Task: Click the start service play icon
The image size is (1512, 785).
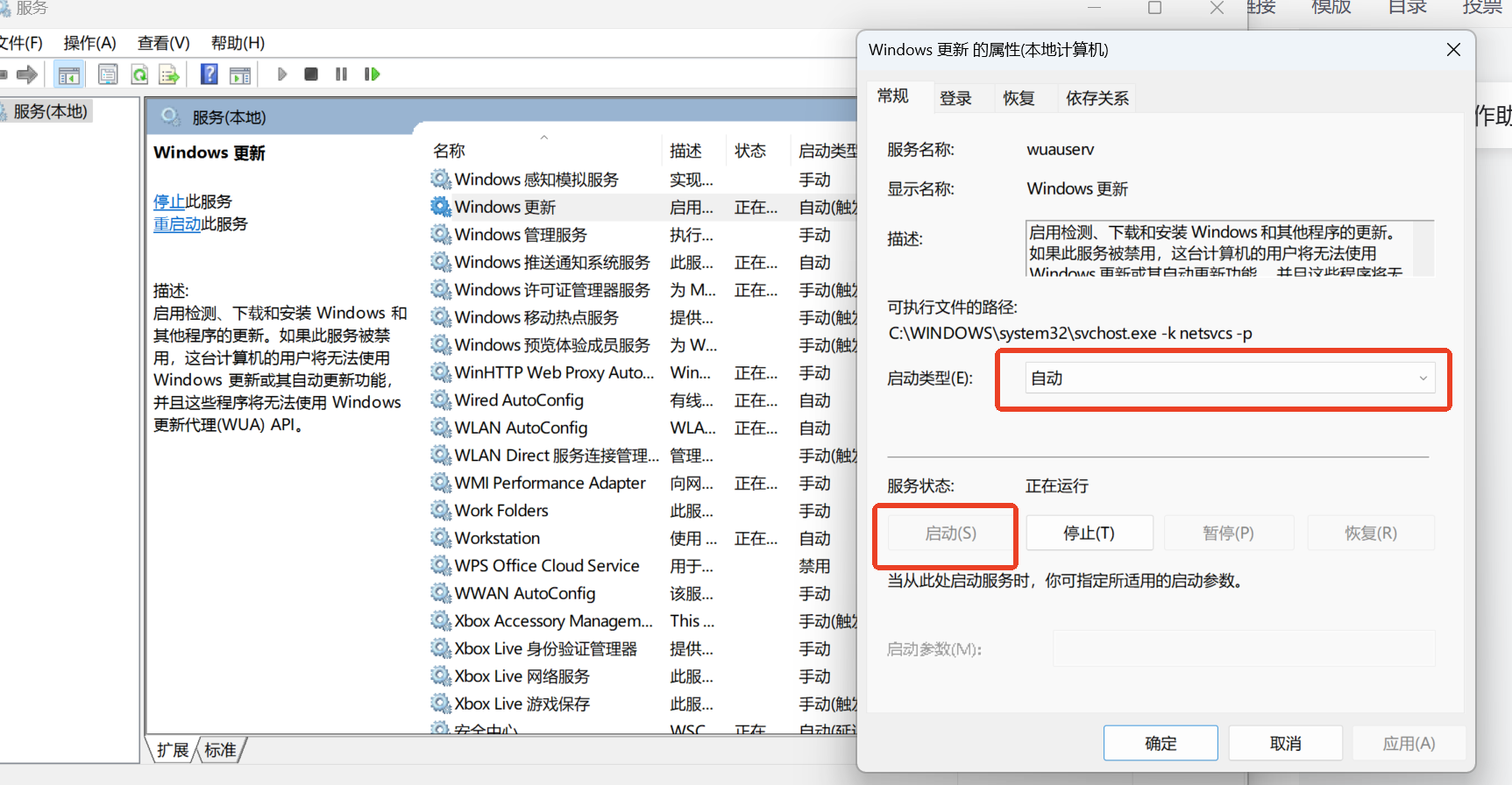Action: pos(282,74)
